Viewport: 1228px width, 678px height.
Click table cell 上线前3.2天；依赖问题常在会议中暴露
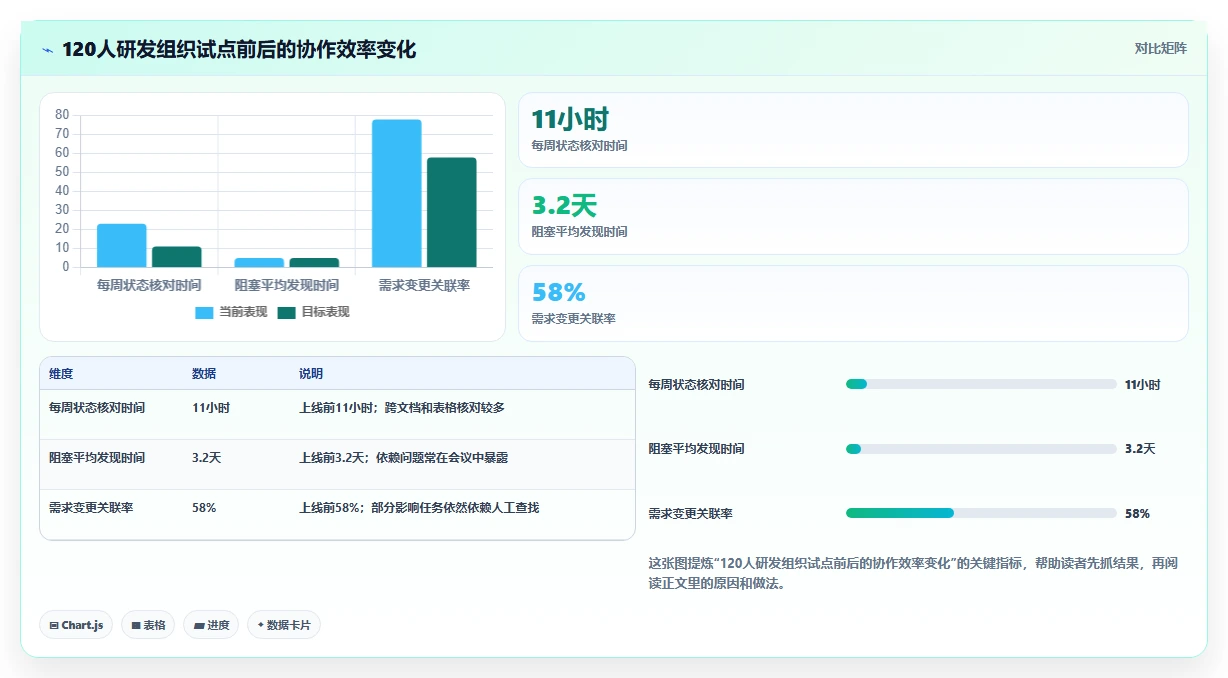pos(404,458)
